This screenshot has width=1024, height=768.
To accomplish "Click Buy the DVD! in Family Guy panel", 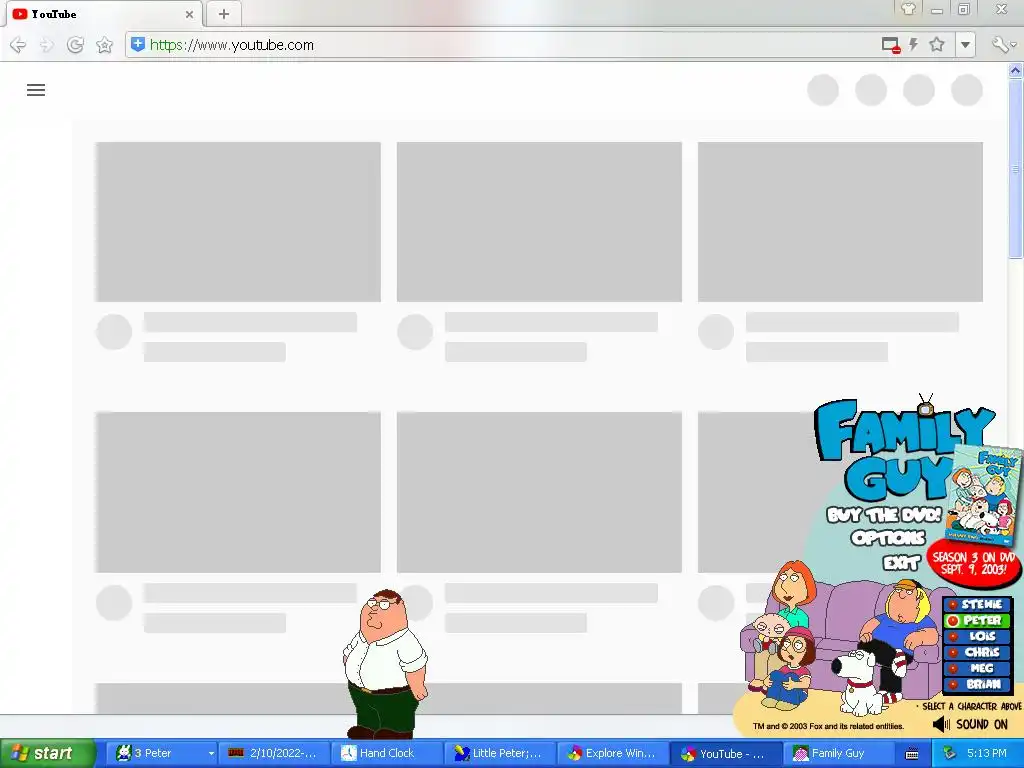I will (x=884, y=515).
